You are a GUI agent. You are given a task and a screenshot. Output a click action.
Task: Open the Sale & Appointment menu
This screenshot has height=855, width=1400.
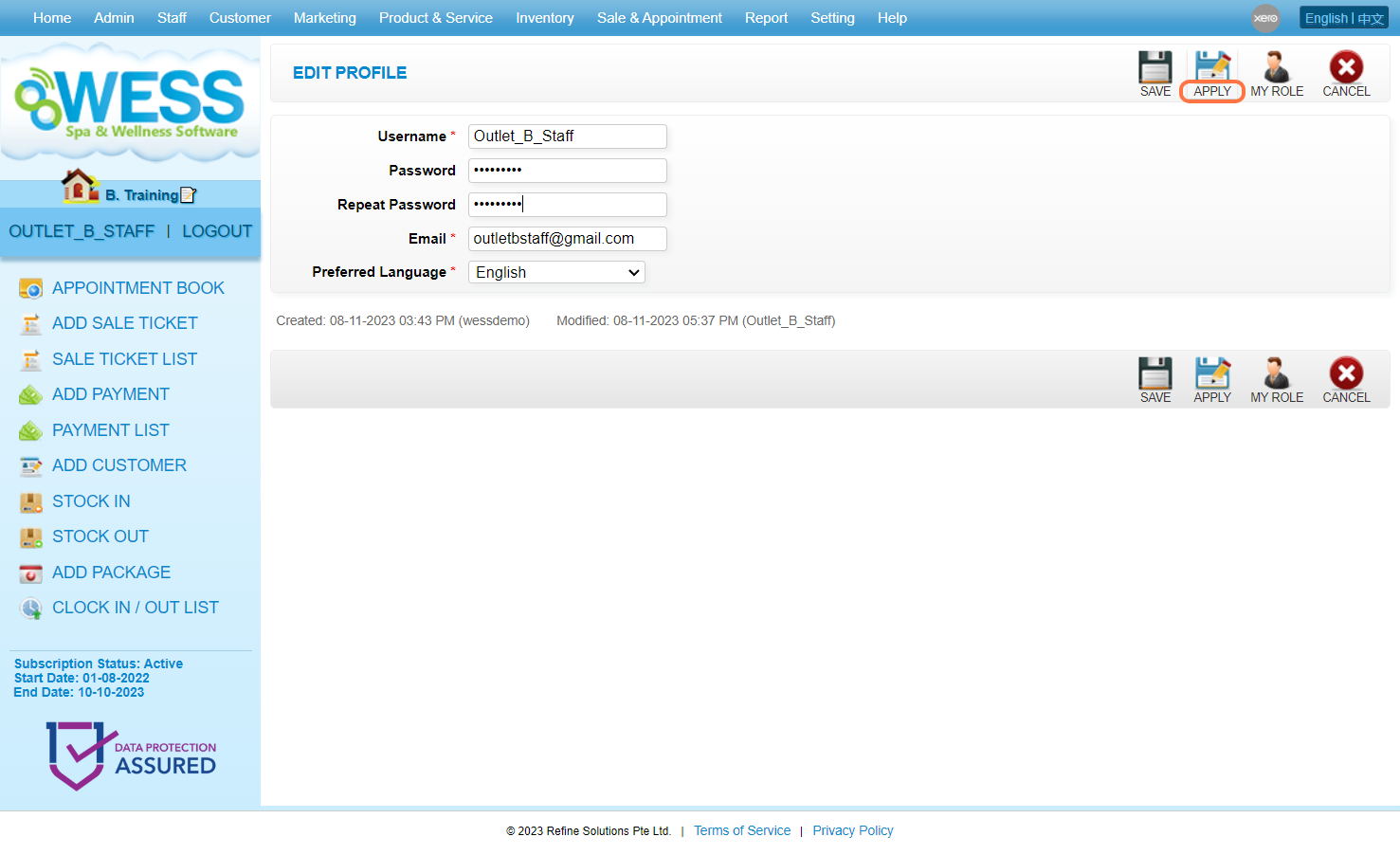tap(659, 18)
